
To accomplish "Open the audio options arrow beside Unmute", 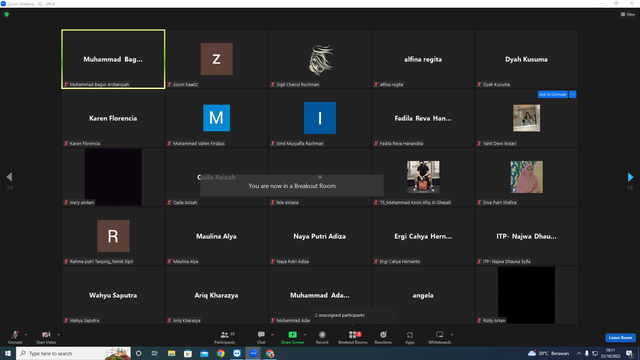I will coord(26,335).
